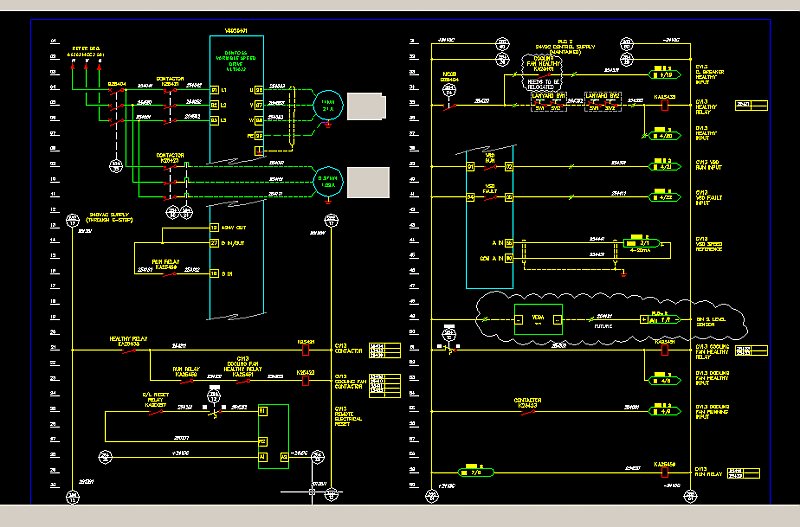Select the 2/1 speed reference output tag

[644, 241]
